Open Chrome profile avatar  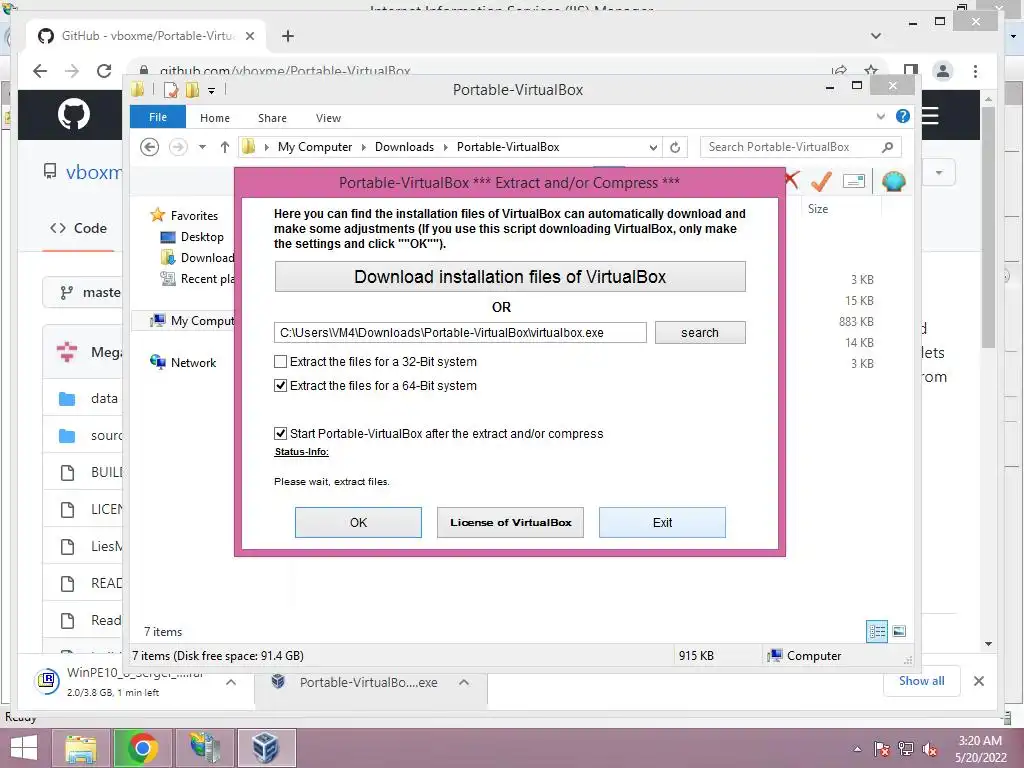point(943,71)
